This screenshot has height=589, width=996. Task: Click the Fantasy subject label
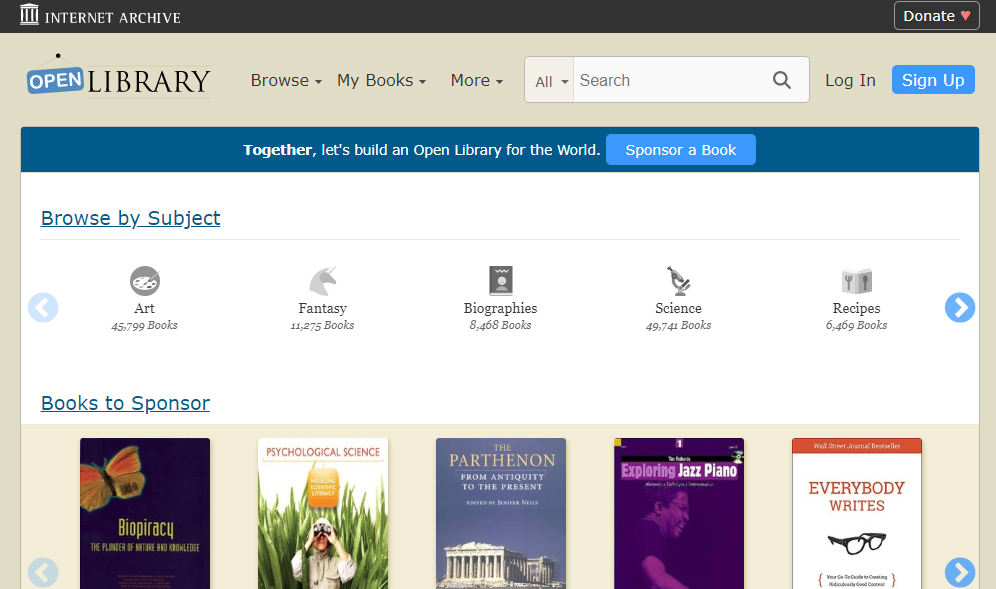click(x=323, y=308)
